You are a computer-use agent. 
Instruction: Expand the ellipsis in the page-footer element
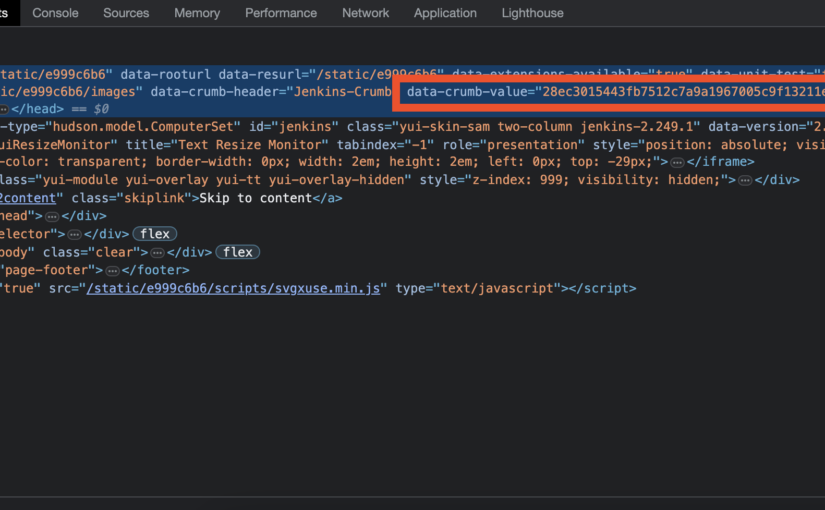112,271
